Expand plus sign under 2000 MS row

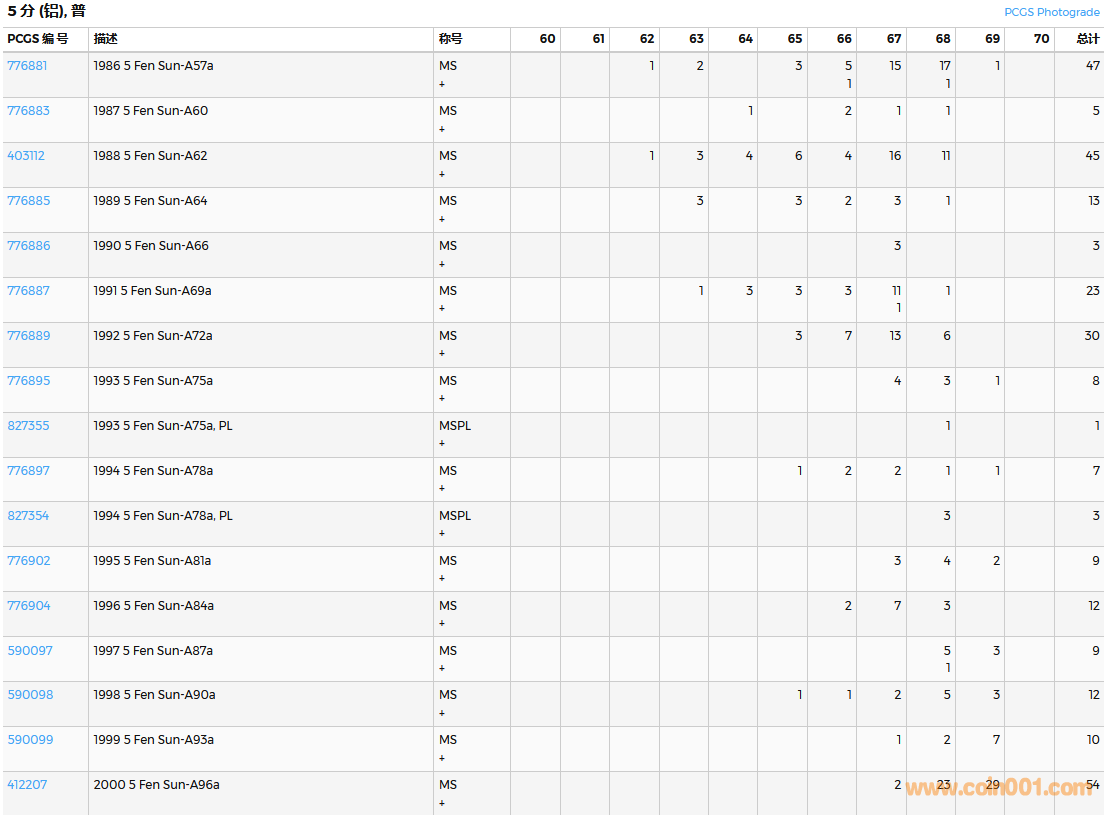coord(442,803)
